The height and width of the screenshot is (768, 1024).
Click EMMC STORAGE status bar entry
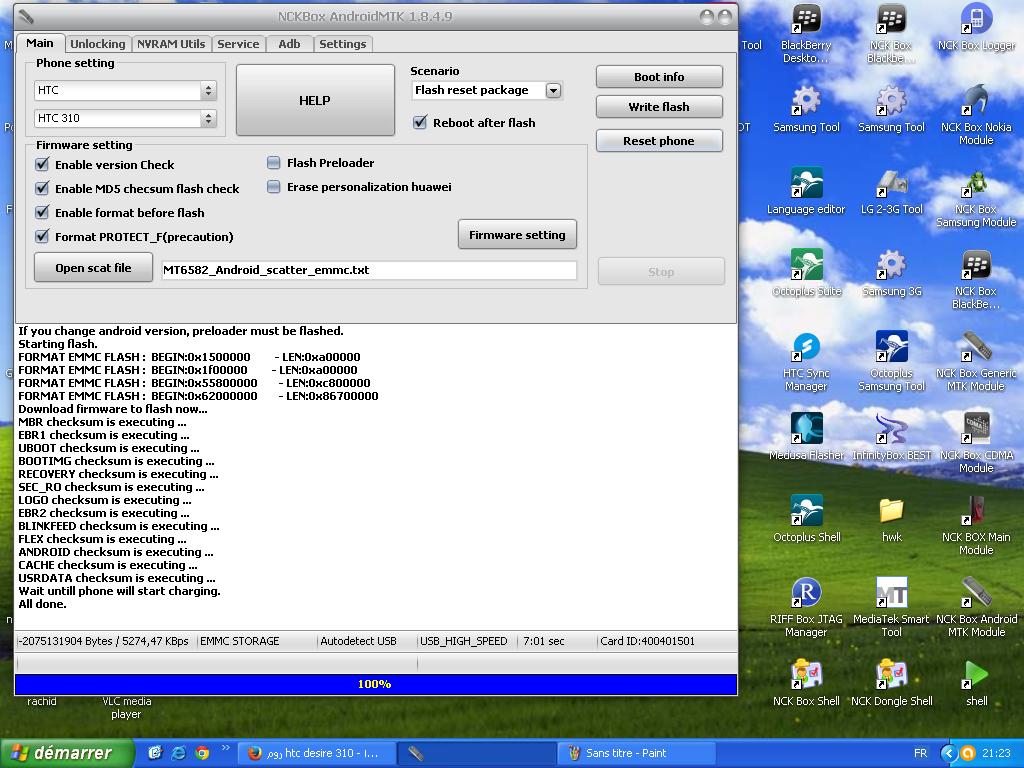[240, 641]
